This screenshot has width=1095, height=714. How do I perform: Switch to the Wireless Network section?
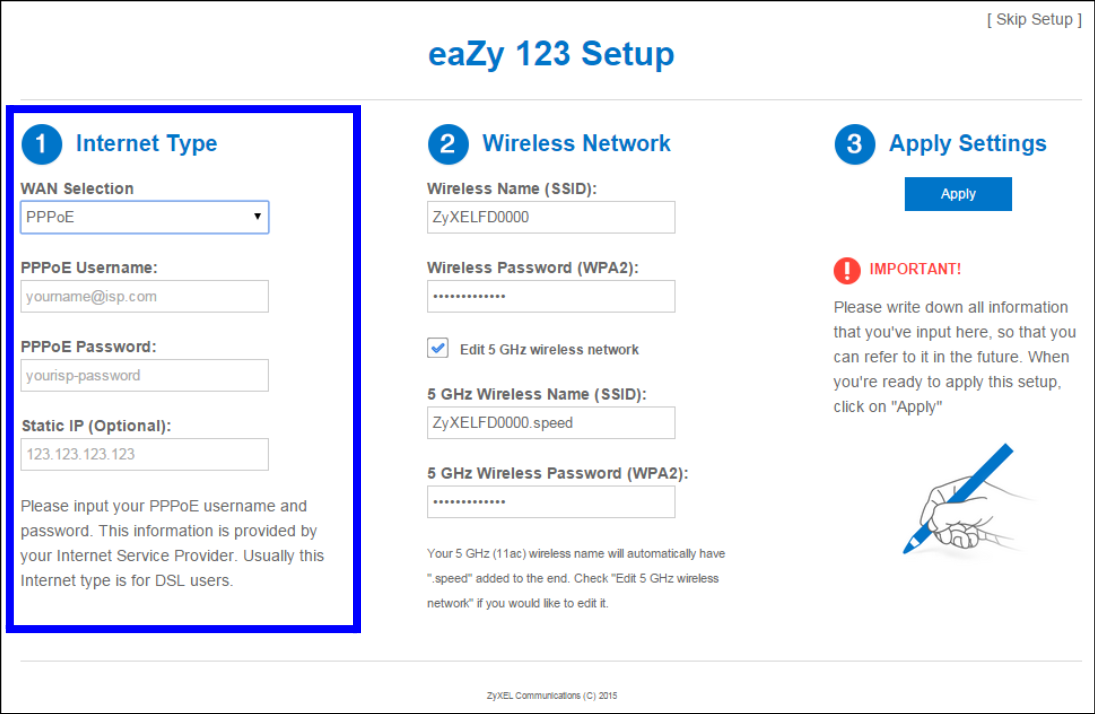[x=577, y=143]
